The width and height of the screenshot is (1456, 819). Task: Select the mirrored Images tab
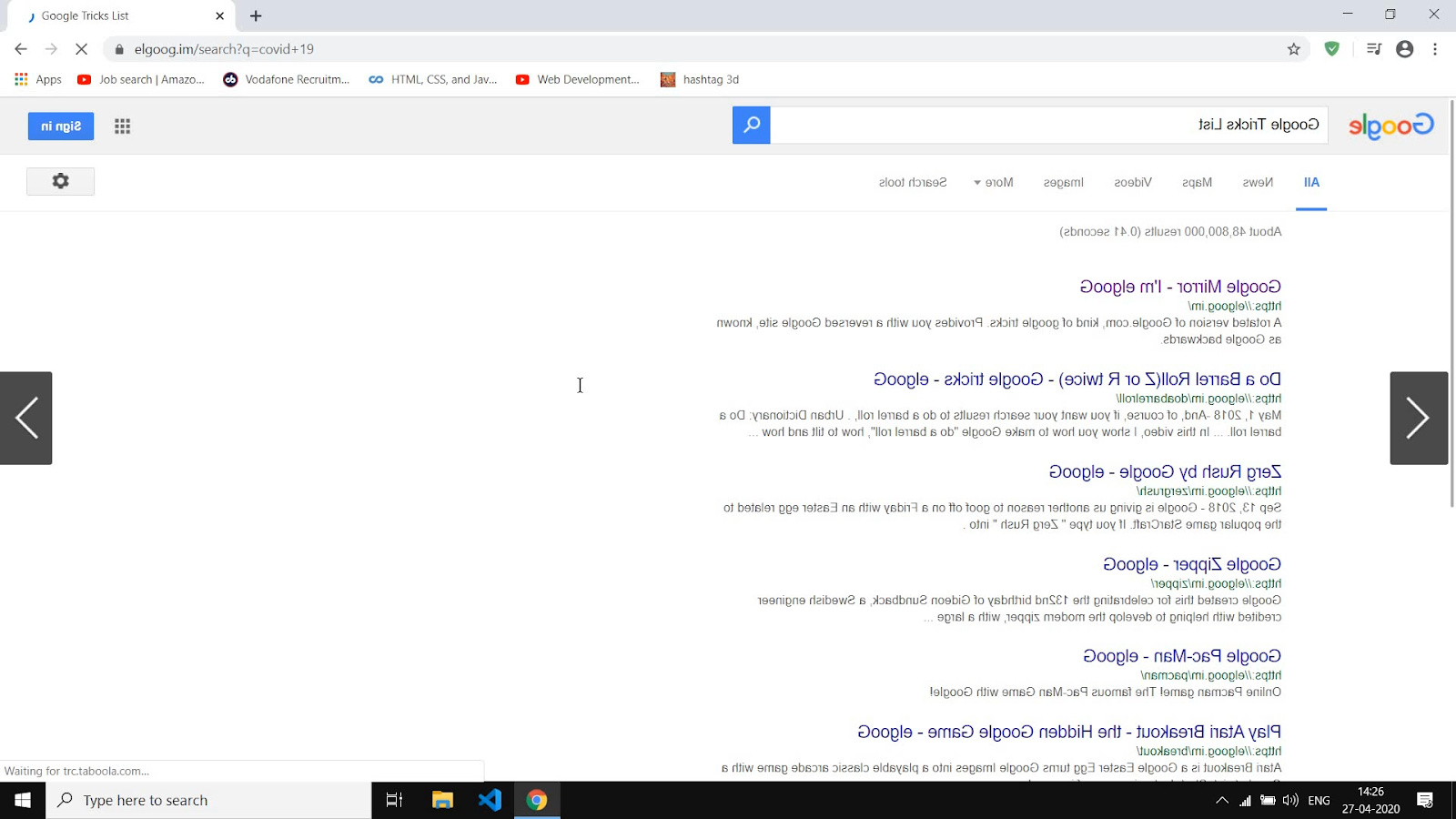[1063, 182]
